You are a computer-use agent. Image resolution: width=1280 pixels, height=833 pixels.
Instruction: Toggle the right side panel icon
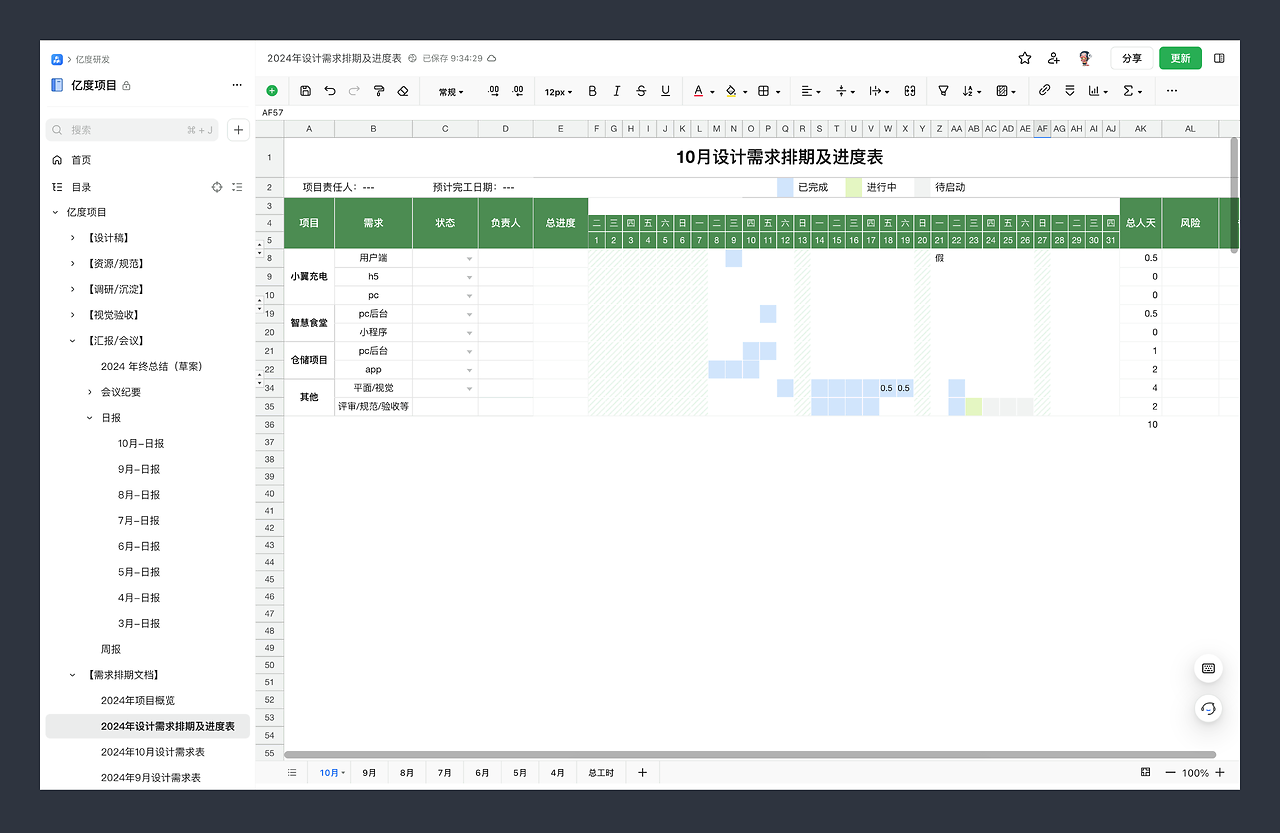1219,58
